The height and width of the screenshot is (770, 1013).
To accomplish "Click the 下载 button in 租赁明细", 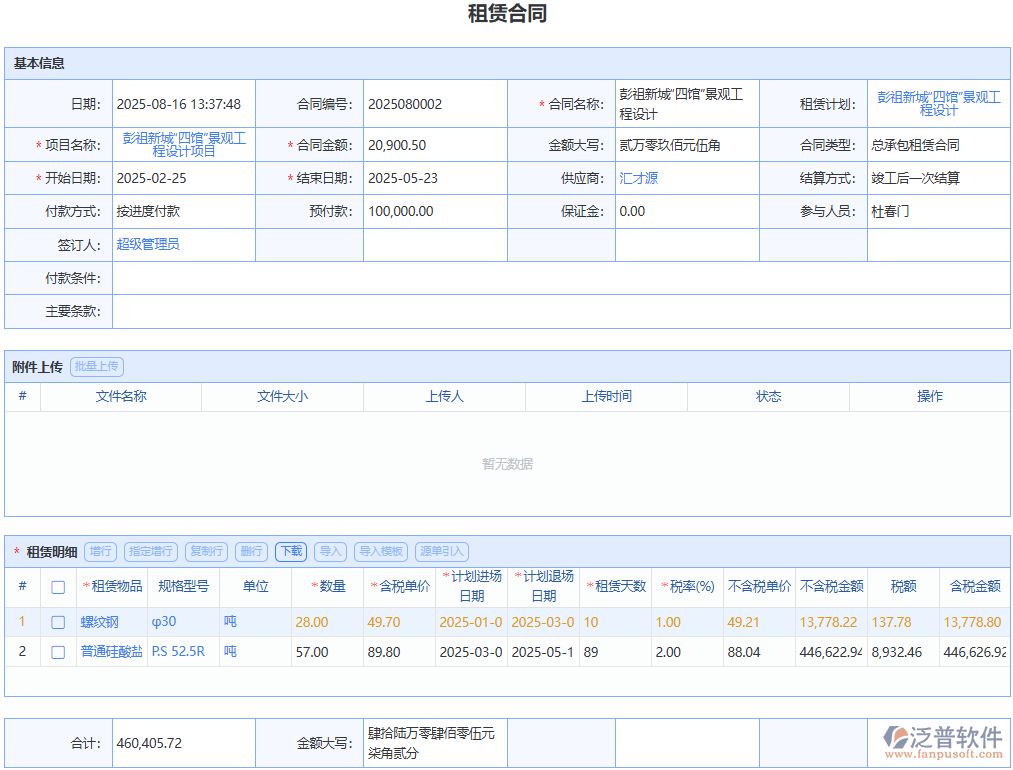I will (x=290, y=551).
